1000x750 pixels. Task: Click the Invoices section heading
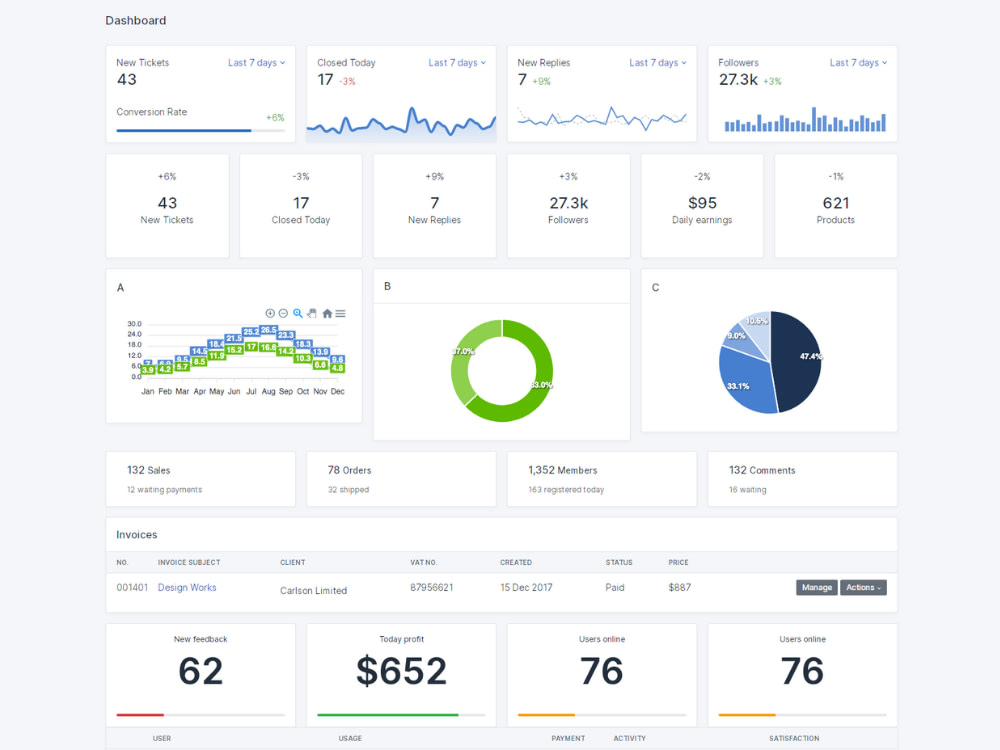click(x=136, y=534)
